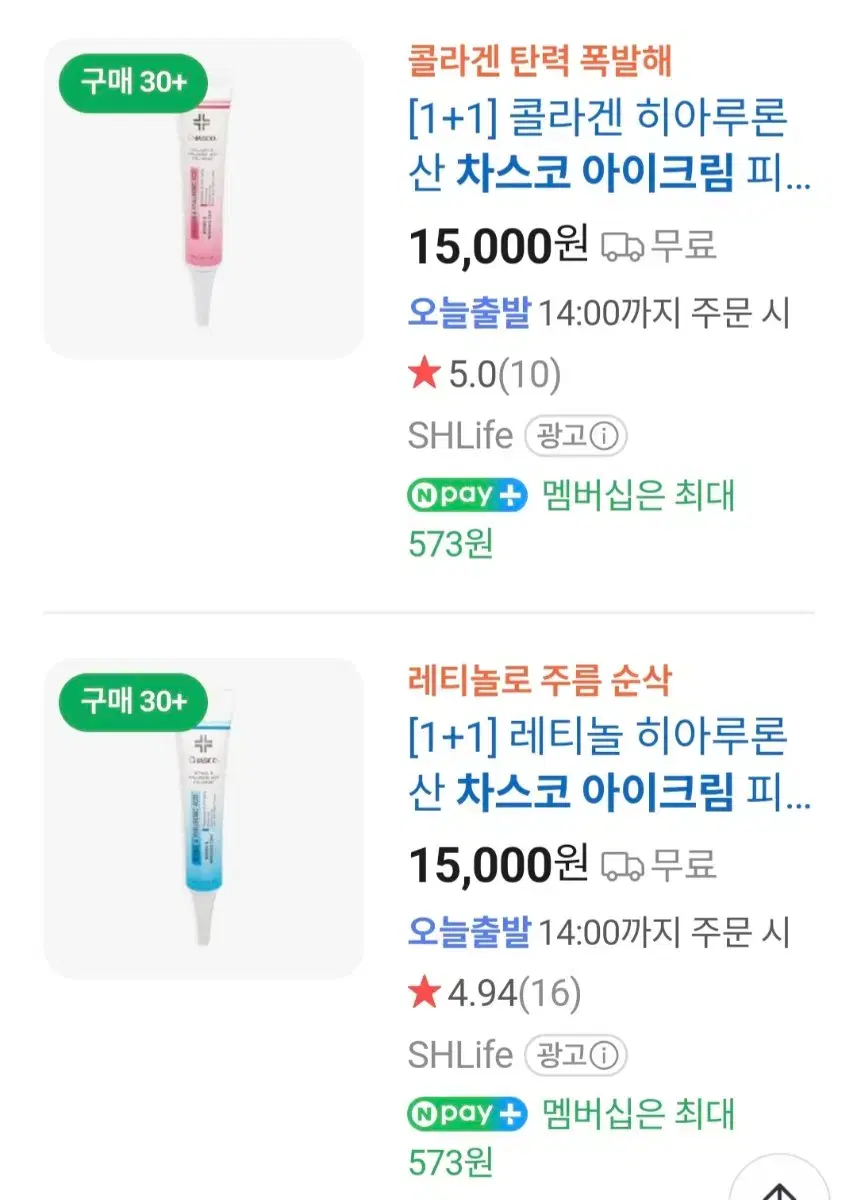Tap the red star rating 4.94 icon
This screenshot has height=1200, width=857.
pos(424,994)
